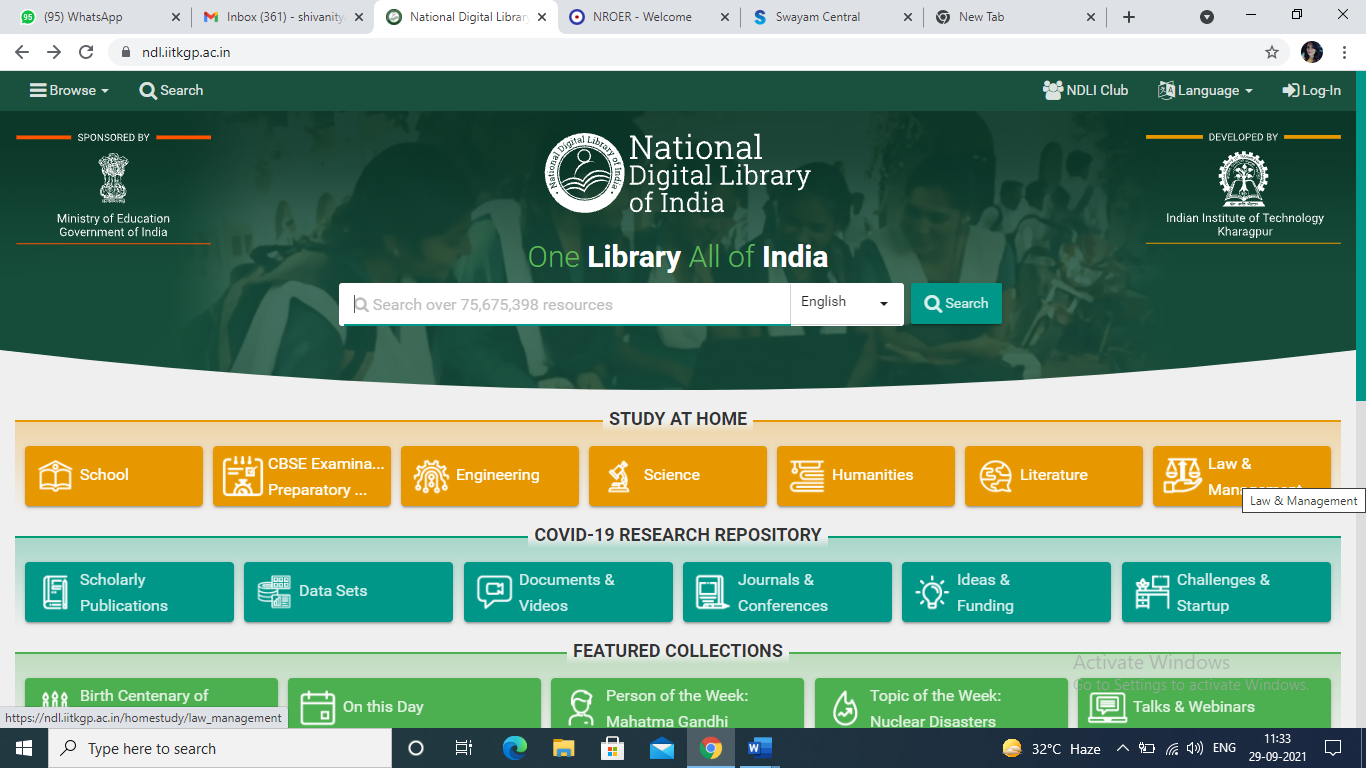Select the School study tile icon
This screenshot has height=768, width=1366.
coord(56,475)
